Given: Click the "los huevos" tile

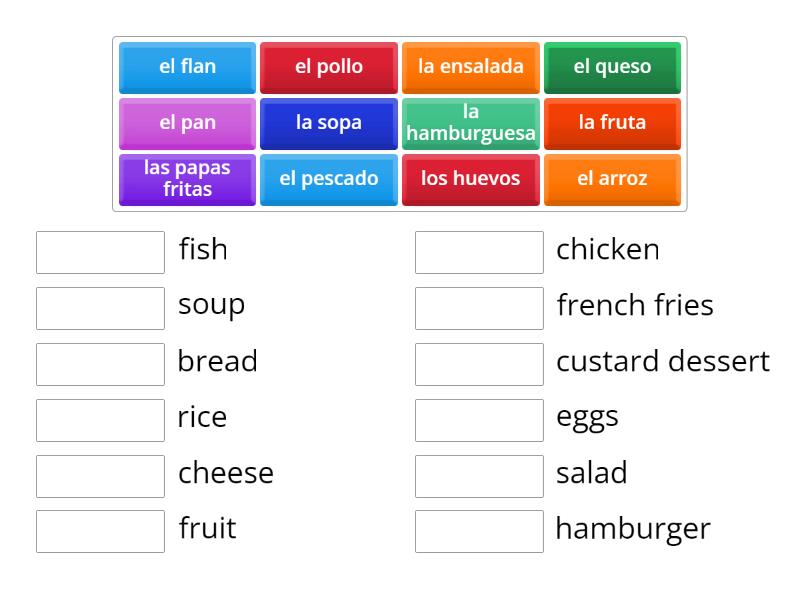Looking at the screenshot, I should [470, 179].
